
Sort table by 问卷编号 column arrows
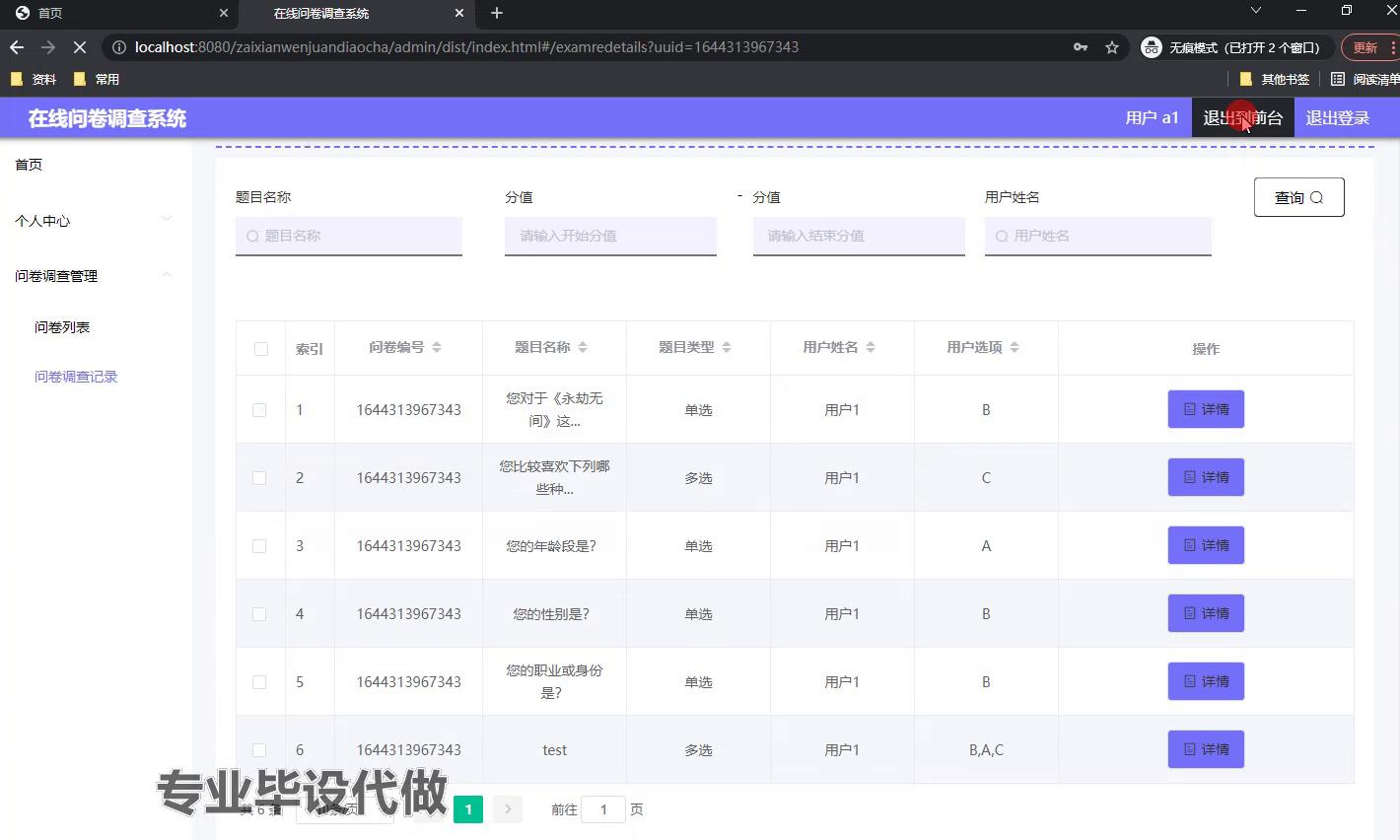tap(437, 347)
